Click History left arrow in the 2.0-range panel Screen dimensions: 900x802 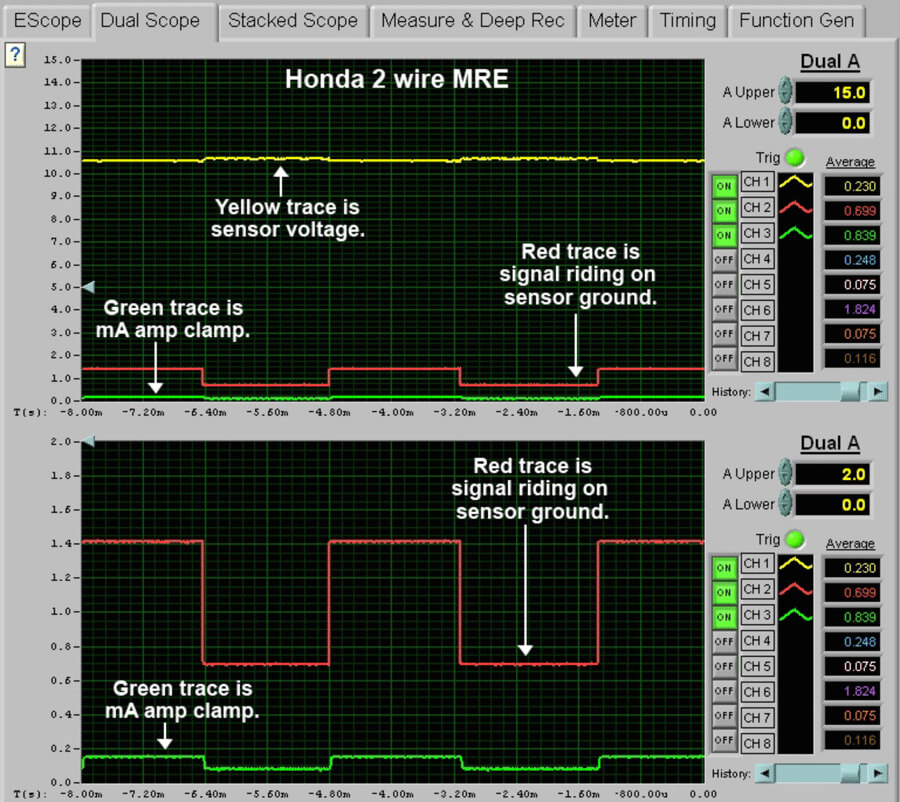765,774
